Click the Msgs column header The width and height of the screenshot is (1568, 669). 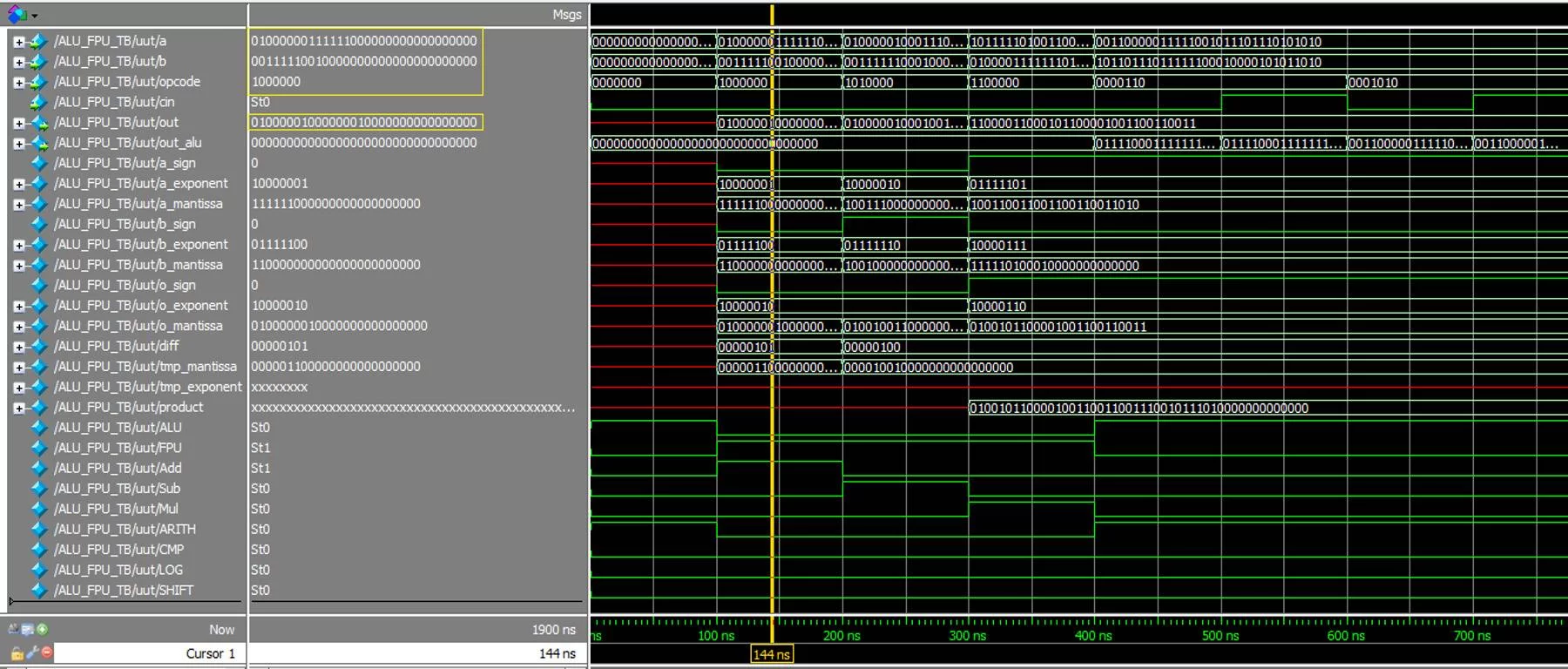[x=566, y=15]
